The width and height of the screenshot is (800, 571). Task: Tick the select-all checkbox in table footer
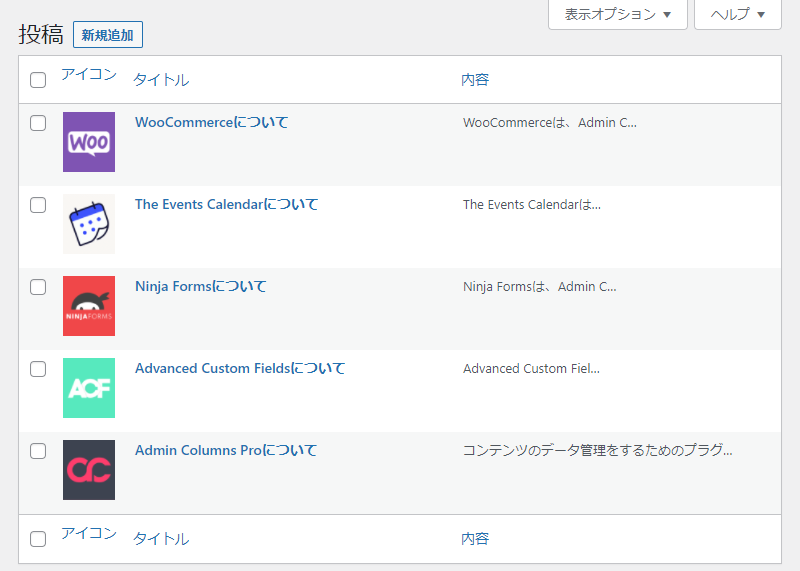[x=38, y=539]
